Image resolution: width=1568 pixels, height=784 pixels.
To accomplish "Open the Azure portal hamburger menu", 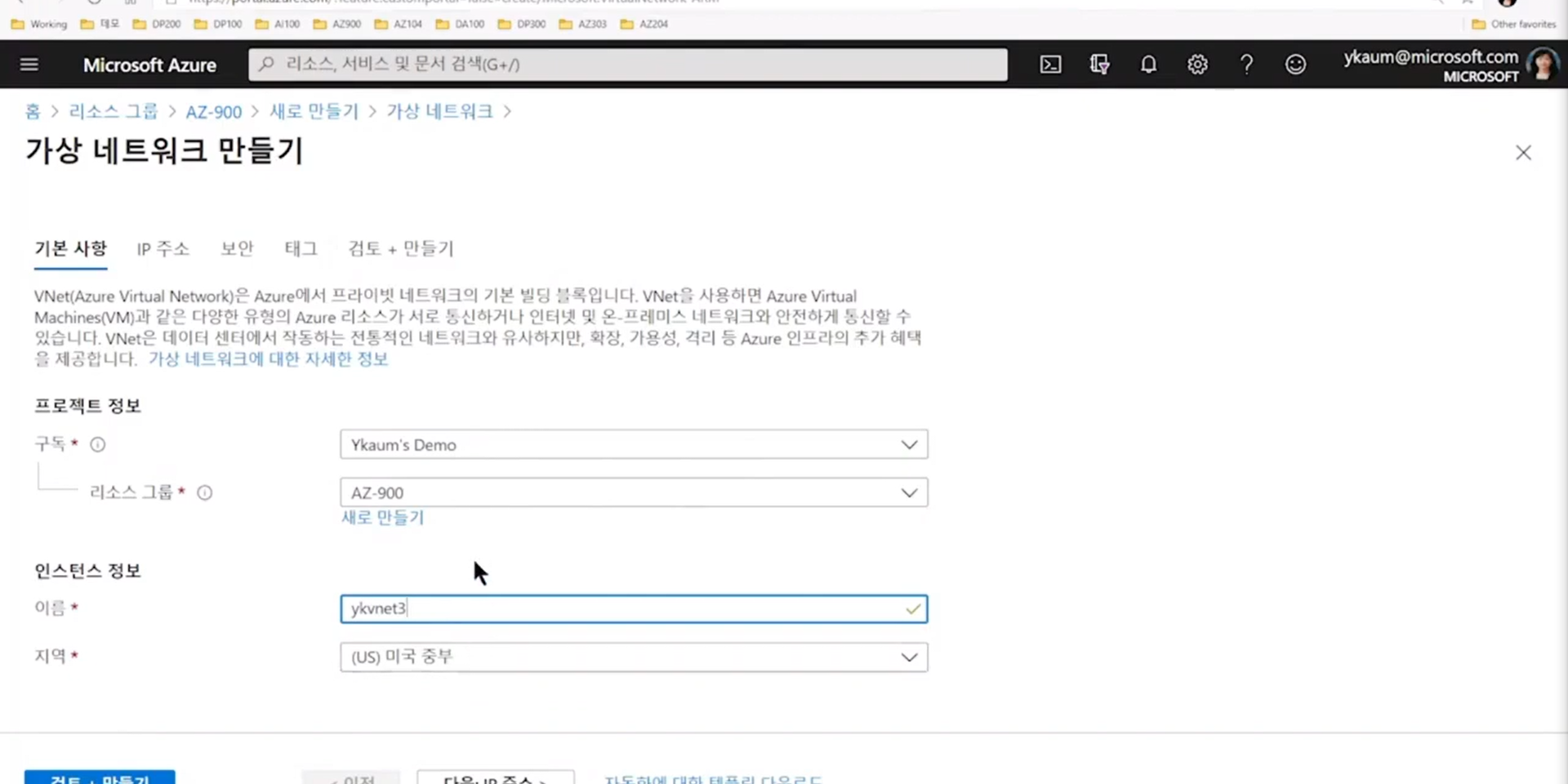I will 29,64.
